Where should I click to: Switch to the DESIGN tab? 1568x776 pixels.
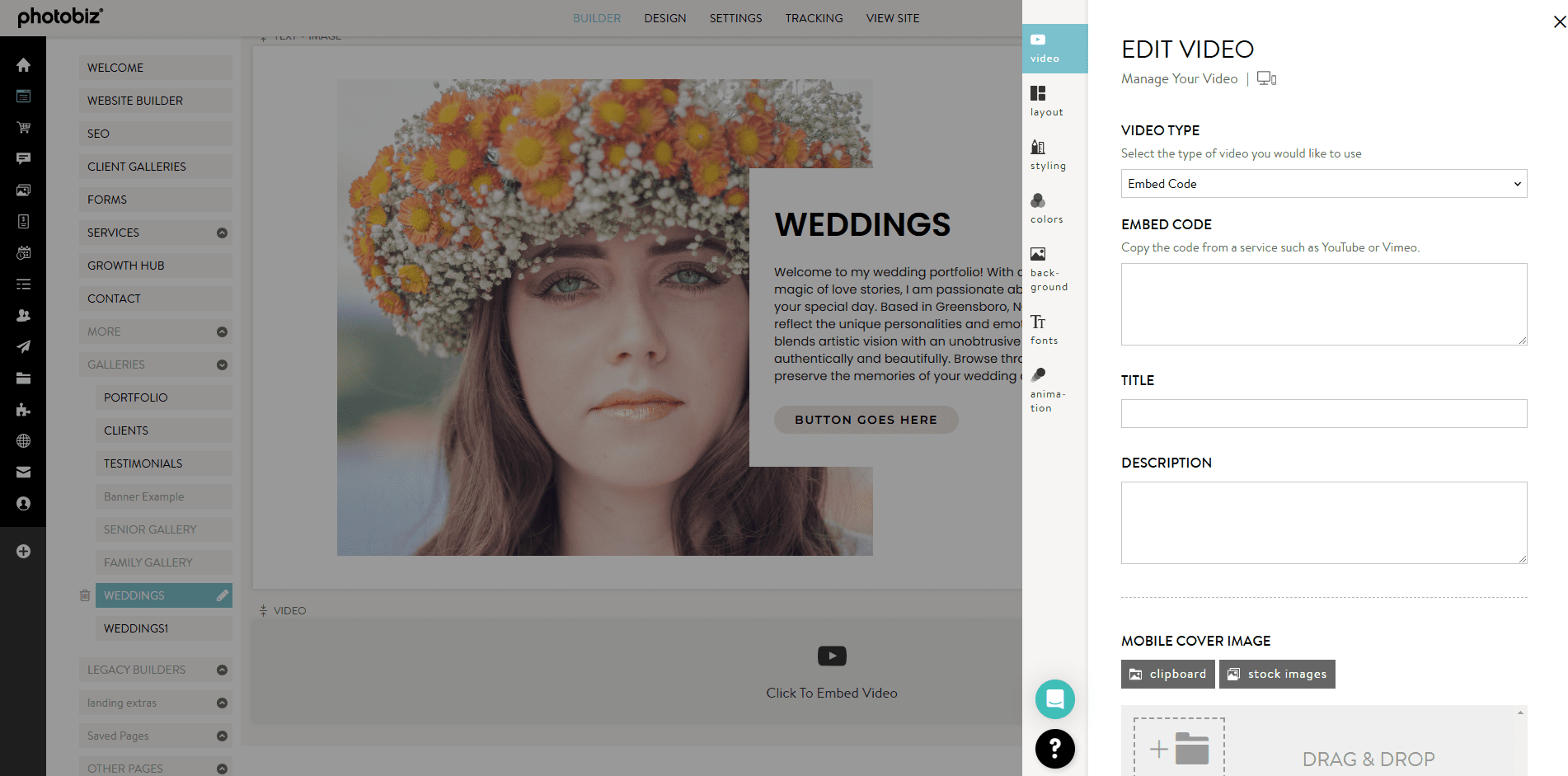coord(664,18)
